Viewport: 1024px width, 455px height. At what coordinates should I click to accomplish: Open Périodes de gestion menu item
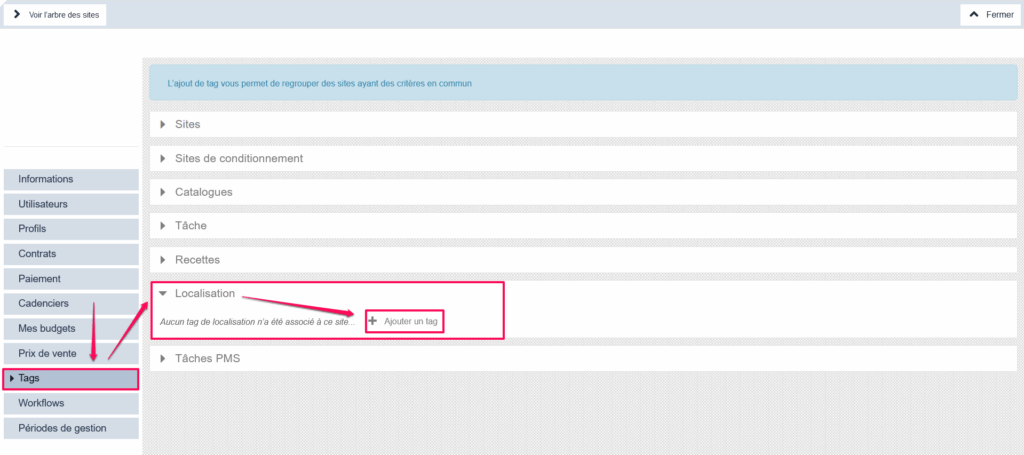click(62, 428)
